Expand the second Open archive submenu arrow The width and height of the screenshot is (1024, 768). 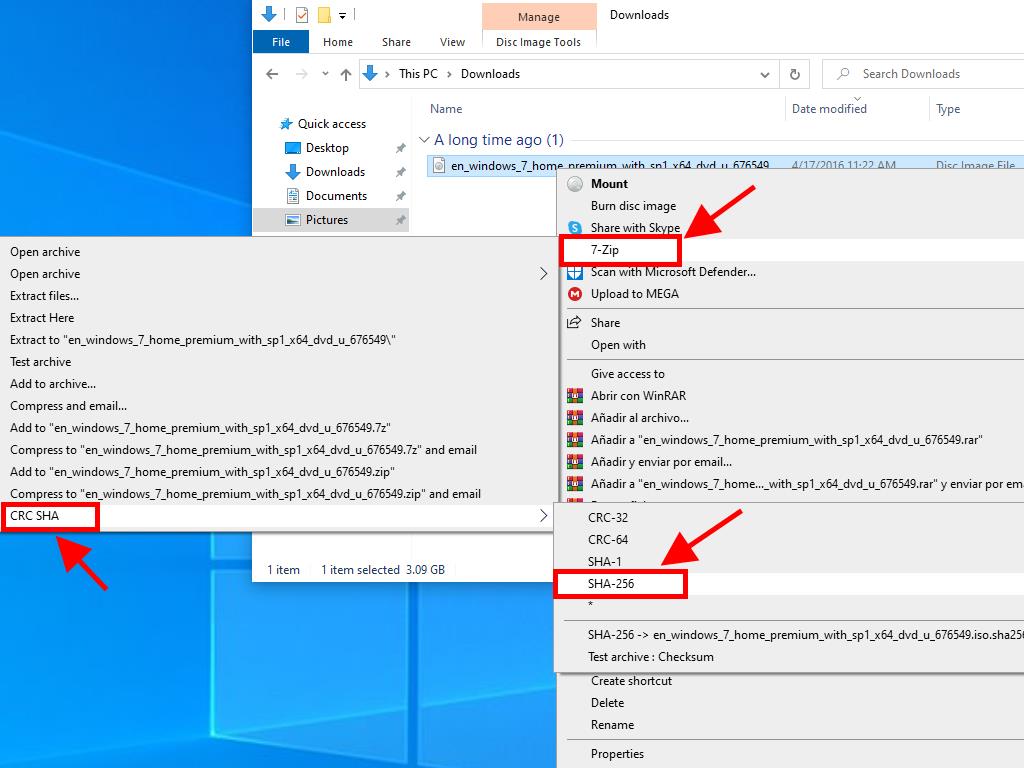[x=544, y=274]
